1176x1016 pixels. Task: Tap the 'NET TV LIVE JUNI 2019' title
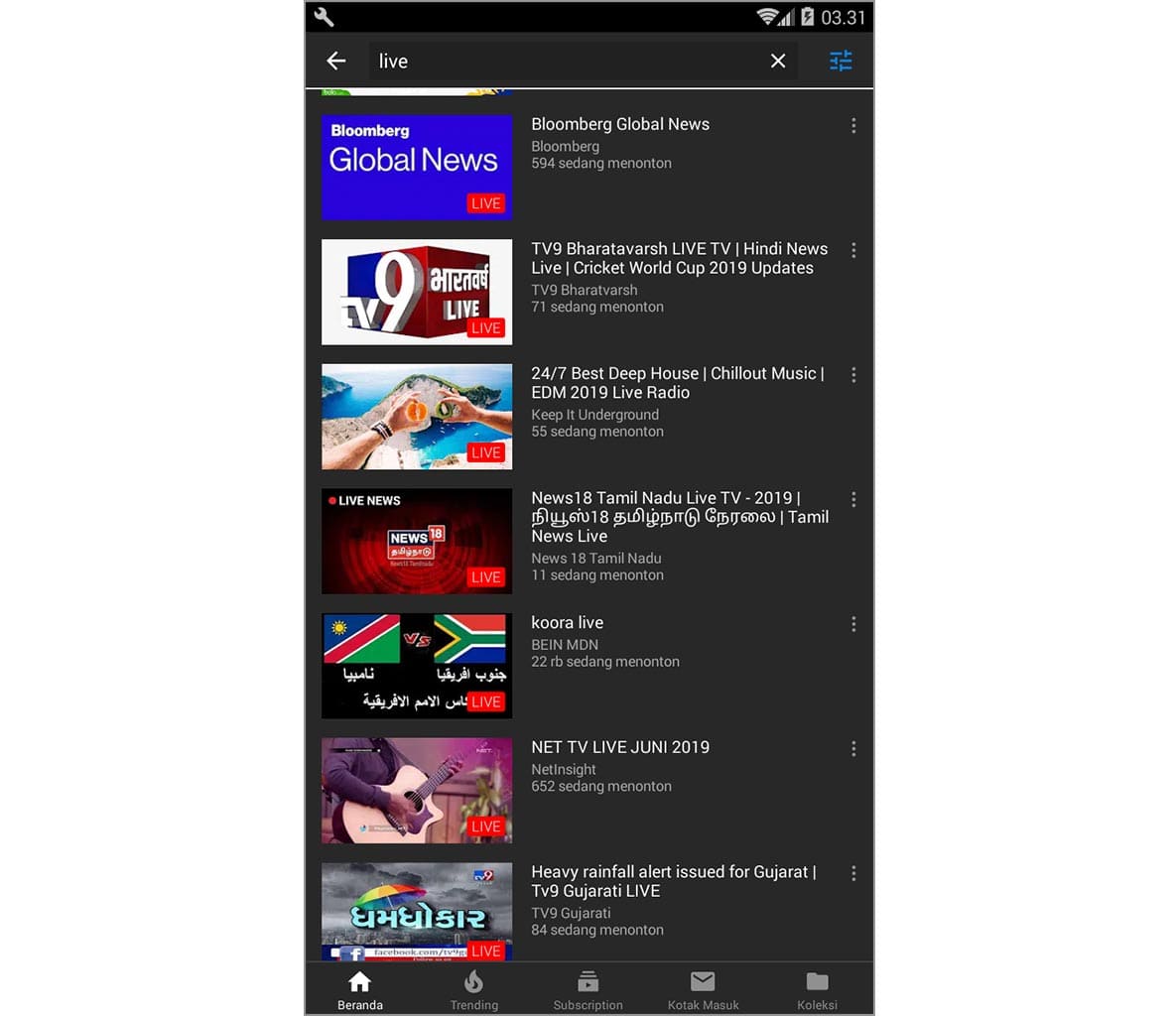(620, 747)
